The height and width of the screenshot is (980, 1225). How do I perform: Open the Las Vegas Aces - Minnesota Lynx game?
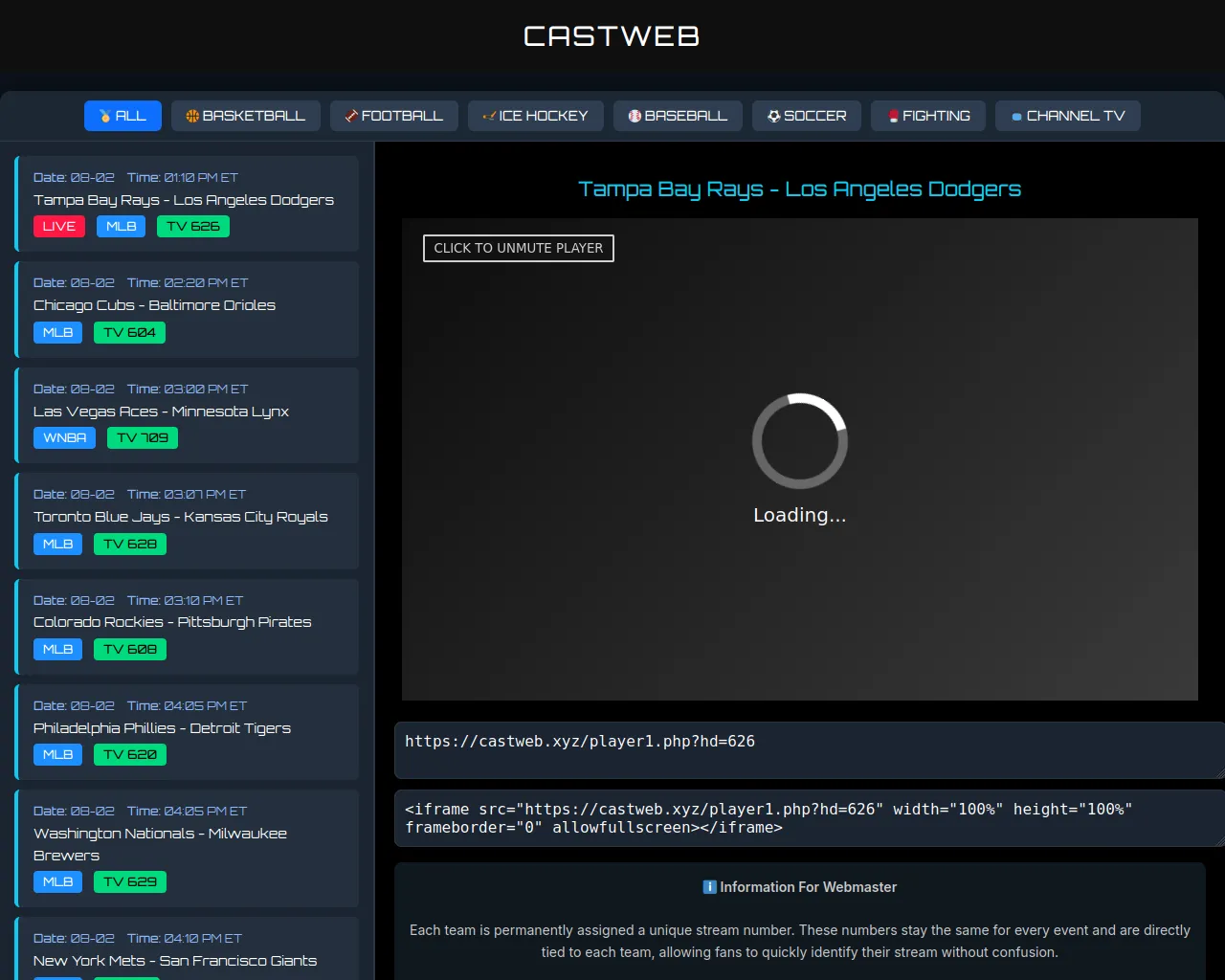pos(161,412)
